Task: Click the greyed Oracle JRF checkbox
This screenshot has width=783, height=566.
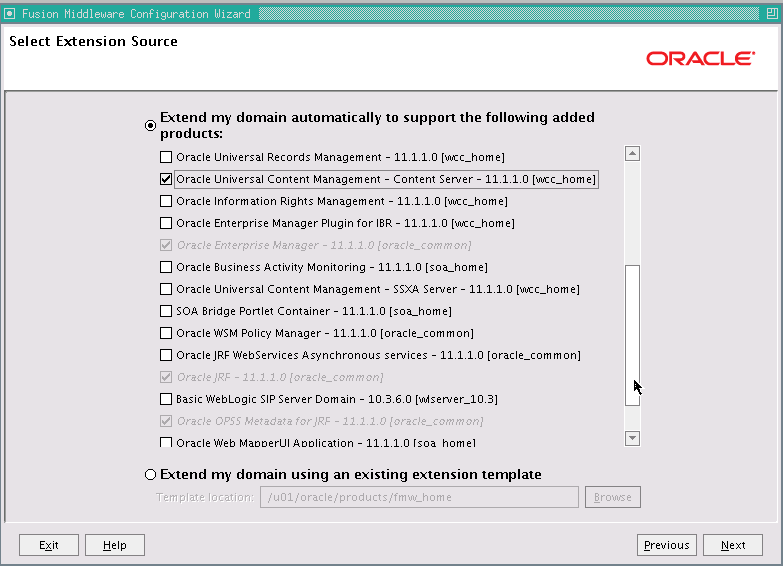Action: [x=166, y=377]
